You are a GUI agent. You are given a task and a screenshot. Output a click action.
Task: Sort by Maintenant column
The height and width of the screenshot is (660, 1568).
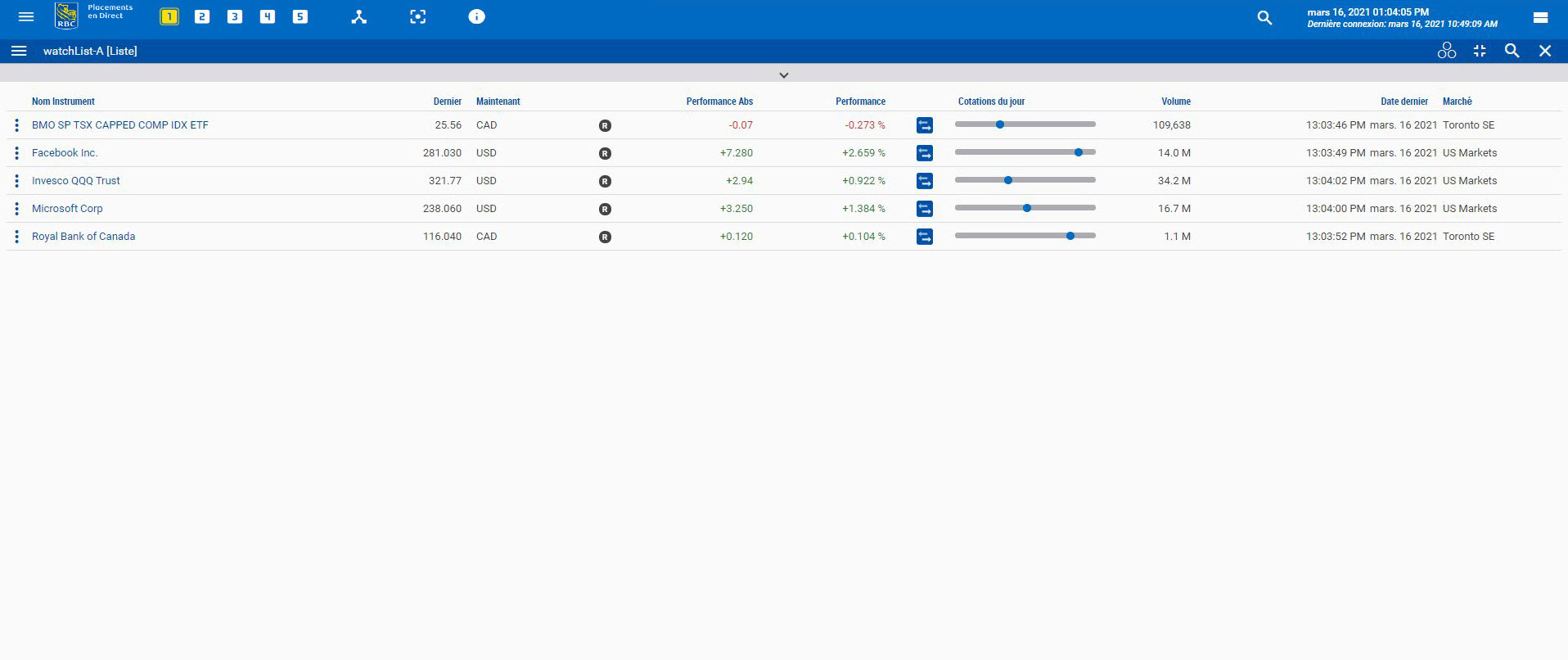tap(498, 102)
